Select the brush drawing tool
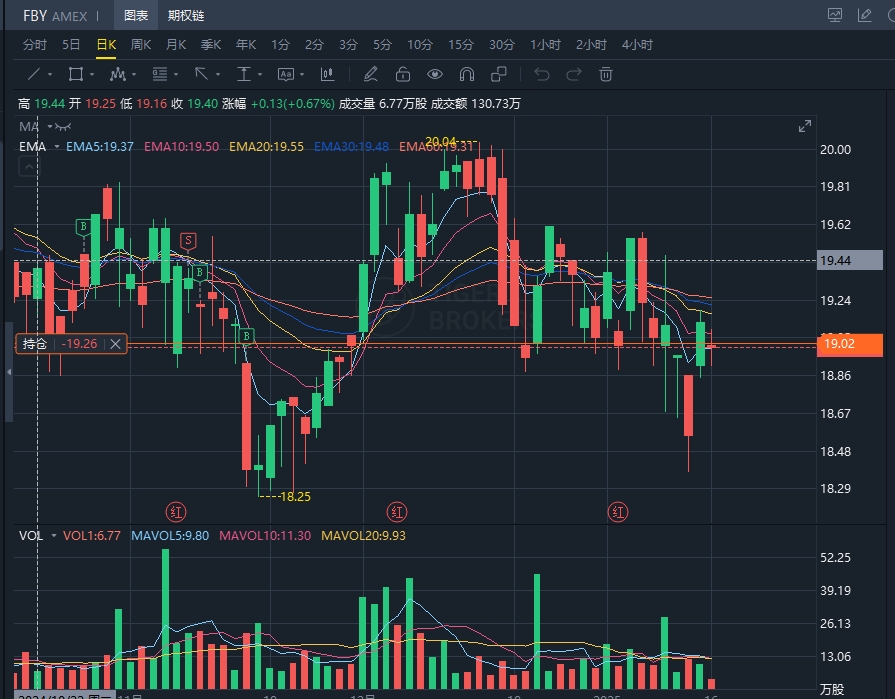This screenshot has width=895, height=699. (370, 74)
